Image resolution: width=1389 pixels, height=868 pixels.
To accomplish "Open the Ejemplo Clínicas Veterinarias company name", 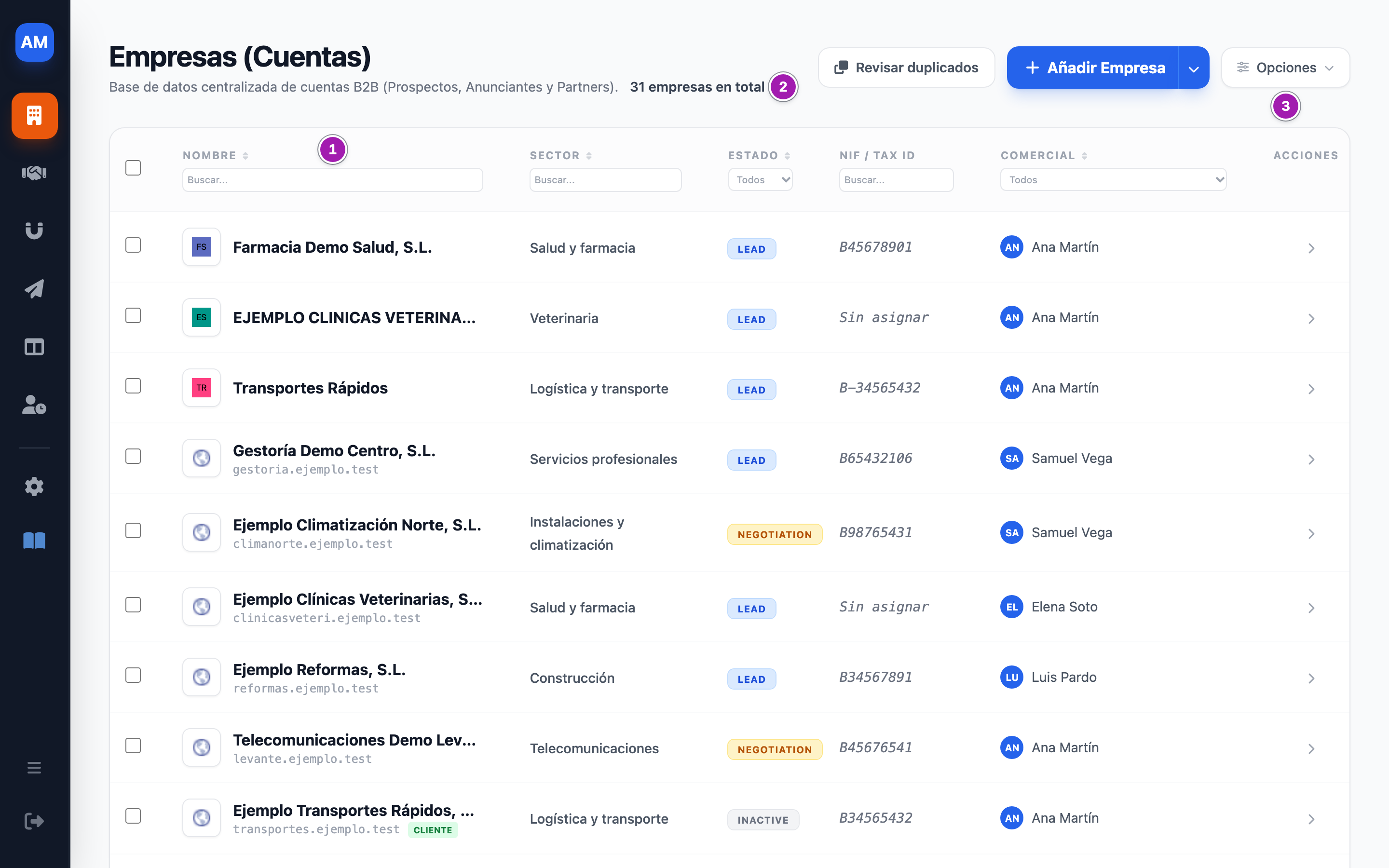I will (x=357, y=599).
